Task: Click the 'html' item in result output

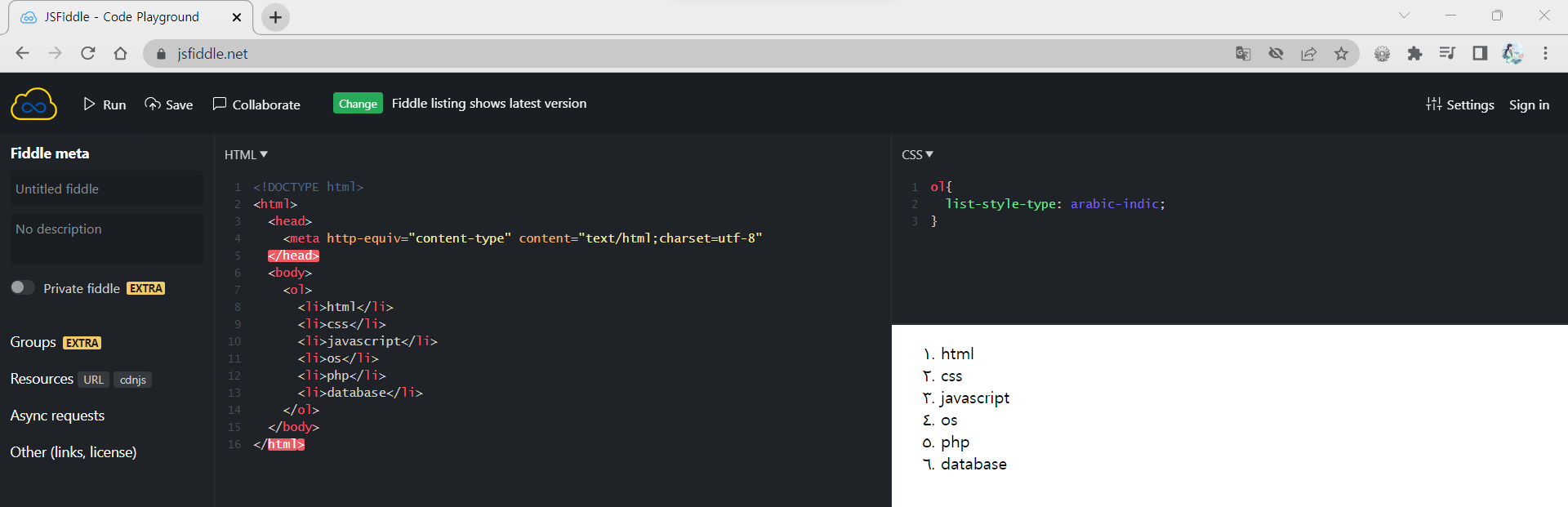Action: (957, 354)
